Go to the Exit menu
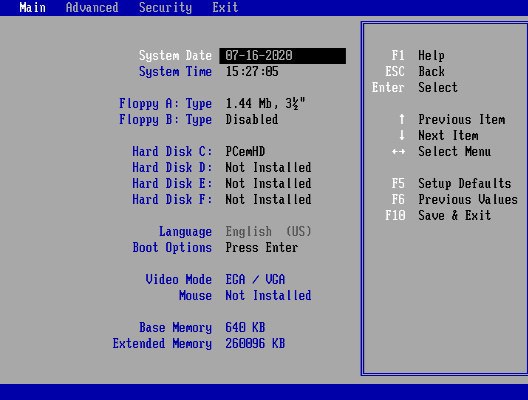Screen dimensions: 528x400 tap(225, 7)
